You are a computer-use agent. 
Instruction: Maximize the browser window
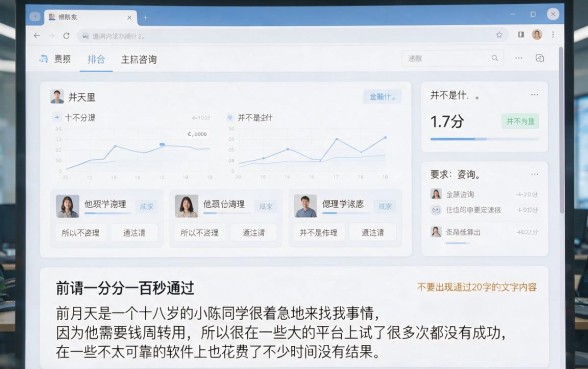(x=533, y=14)
